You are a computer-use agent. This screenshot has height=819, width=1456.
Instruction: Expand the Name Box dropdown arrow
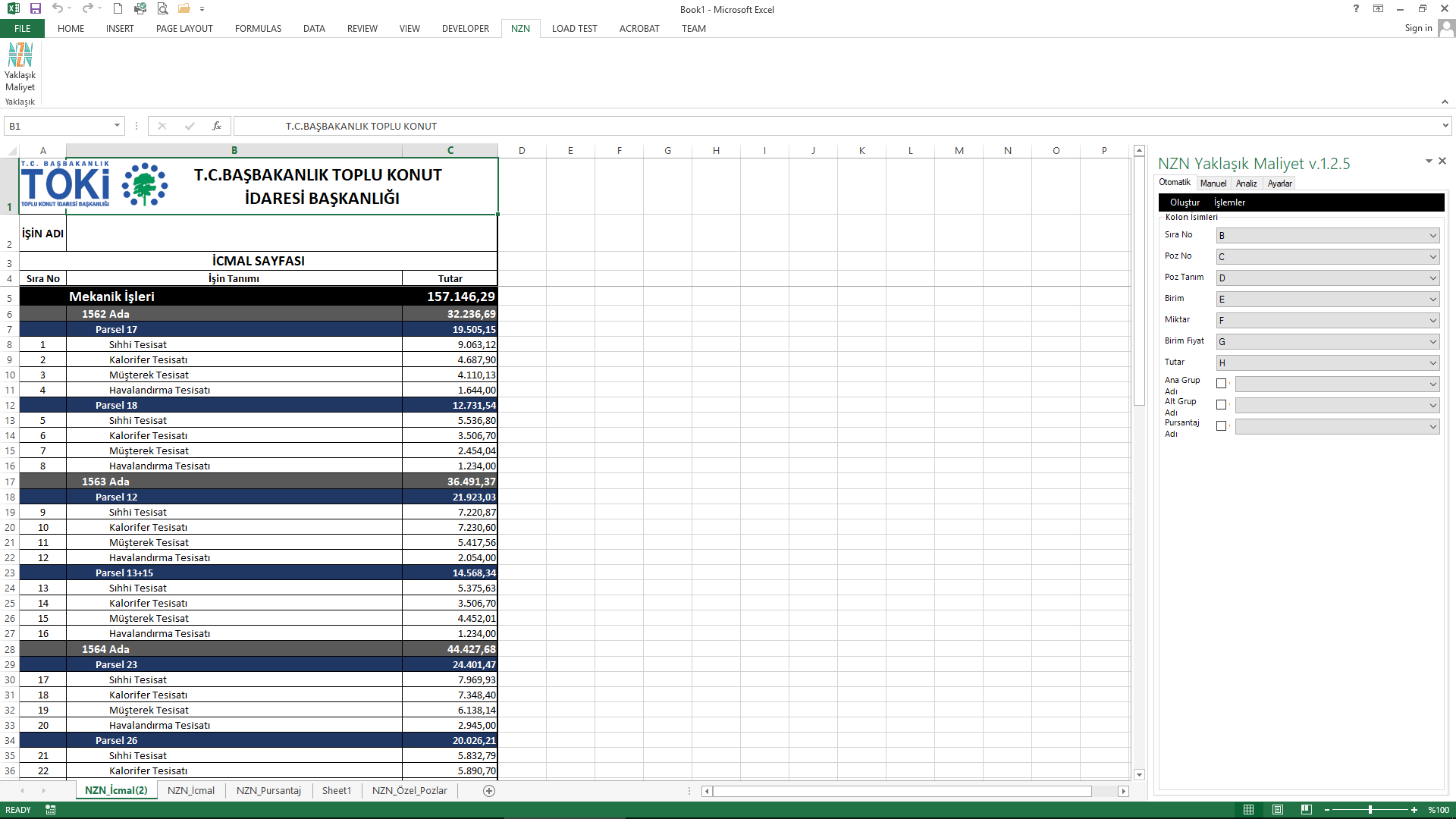(117, 126)
